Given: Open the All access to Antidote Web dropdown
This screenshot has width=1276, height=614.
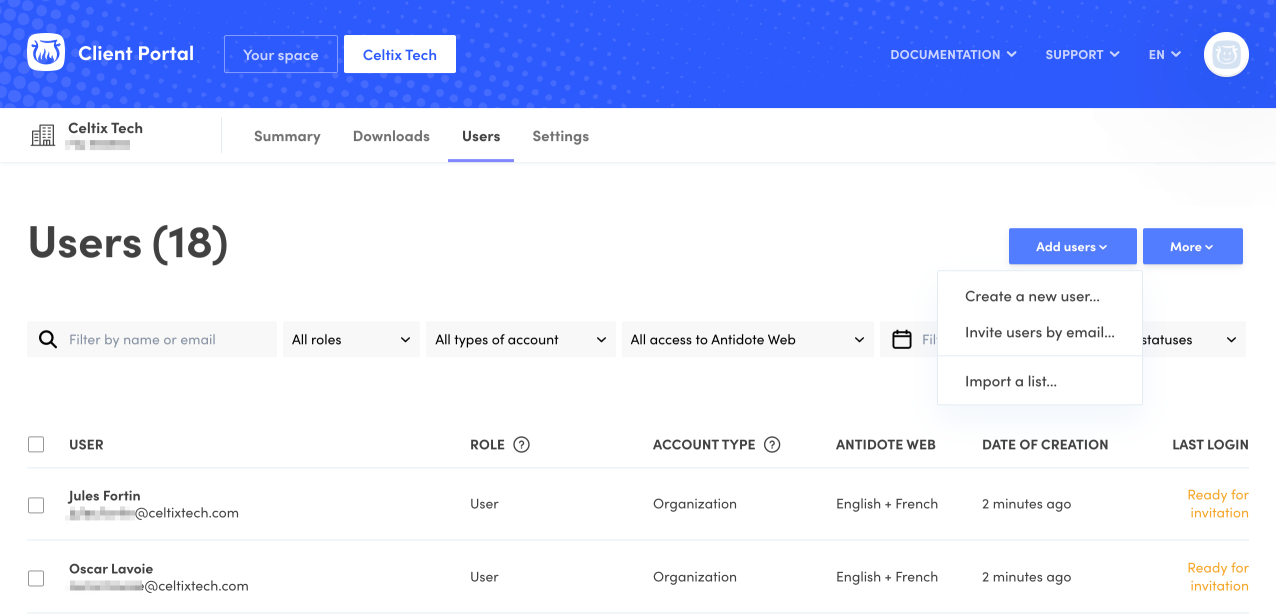Looking at the screenshot, I should (x=748, y=340).
